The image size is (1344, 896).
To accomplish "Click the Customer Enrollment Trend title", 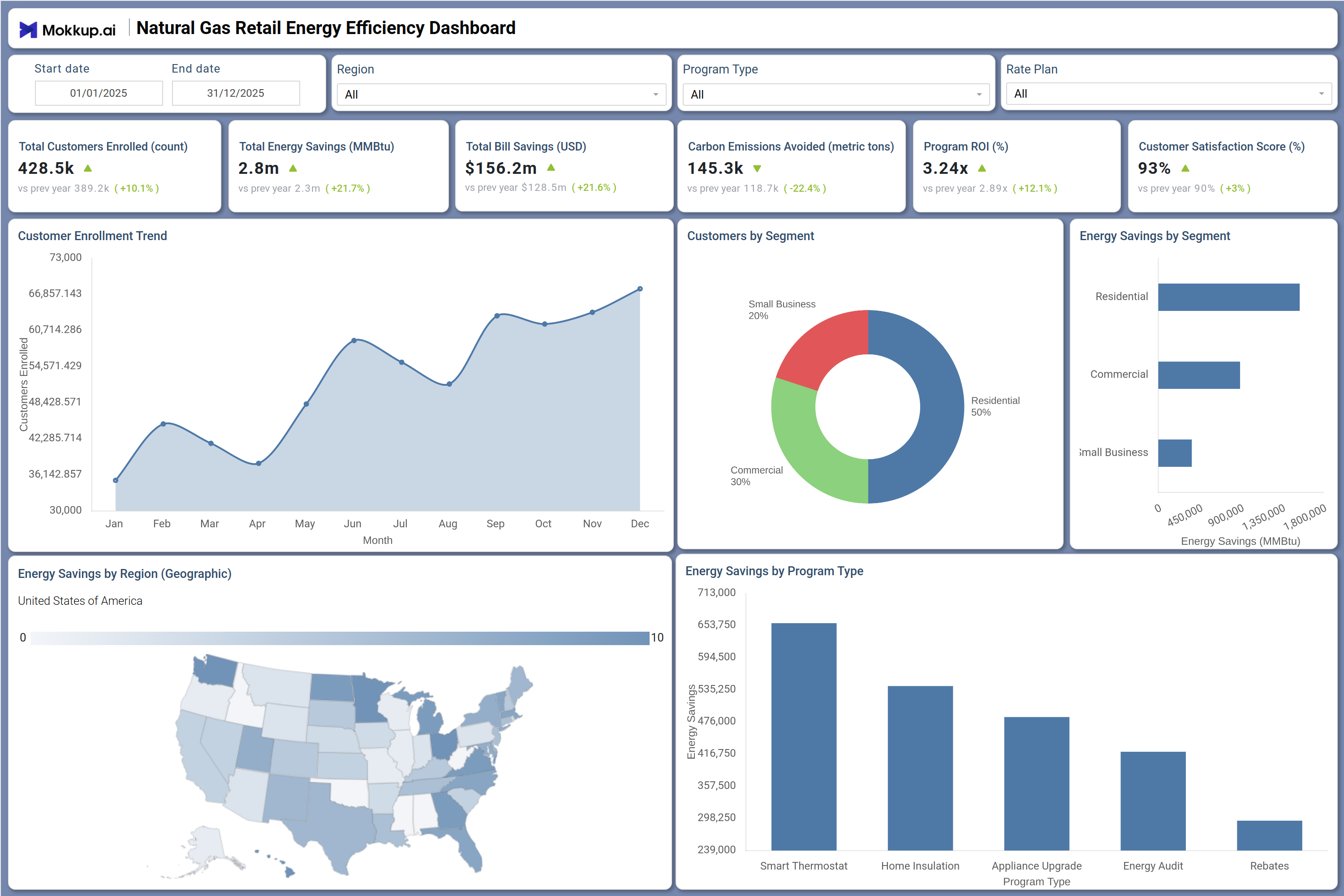I will pos(93,236).
